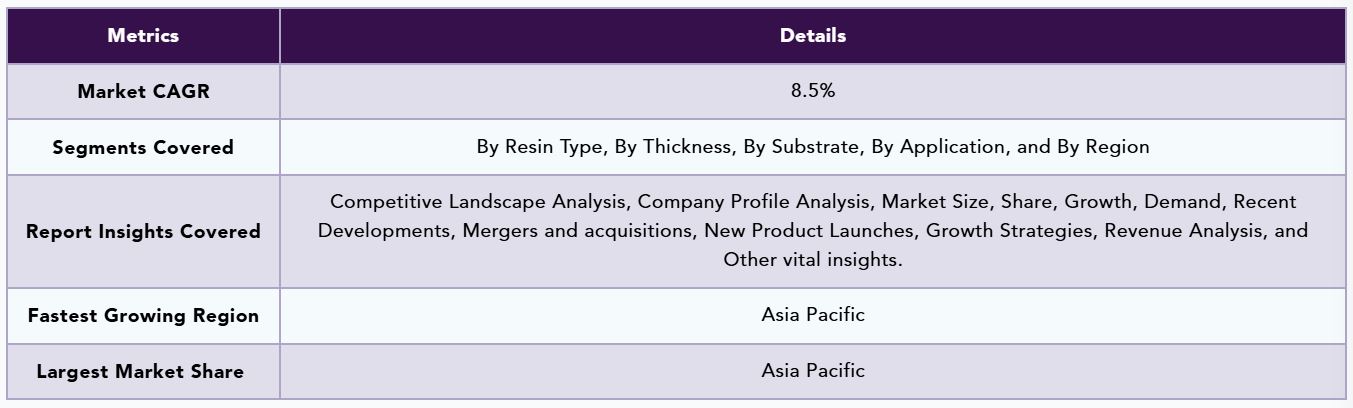
Task: Select the Largest Market Share label
Action: (140, 371)
